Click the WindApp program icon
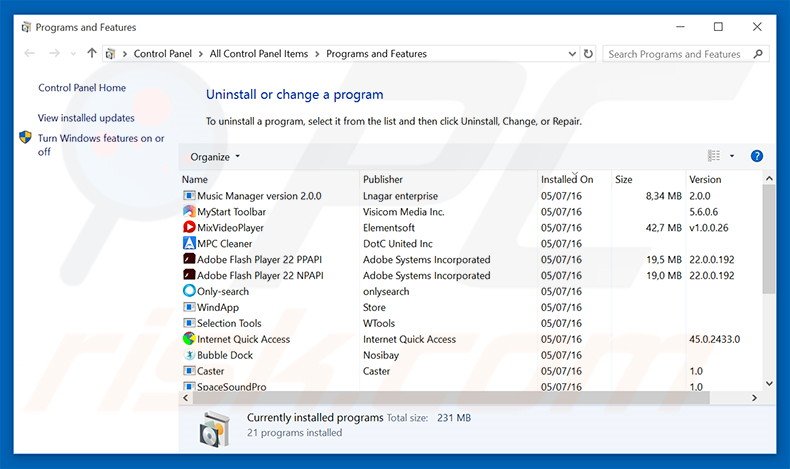 pyautogui.click(x=189, y=307)
